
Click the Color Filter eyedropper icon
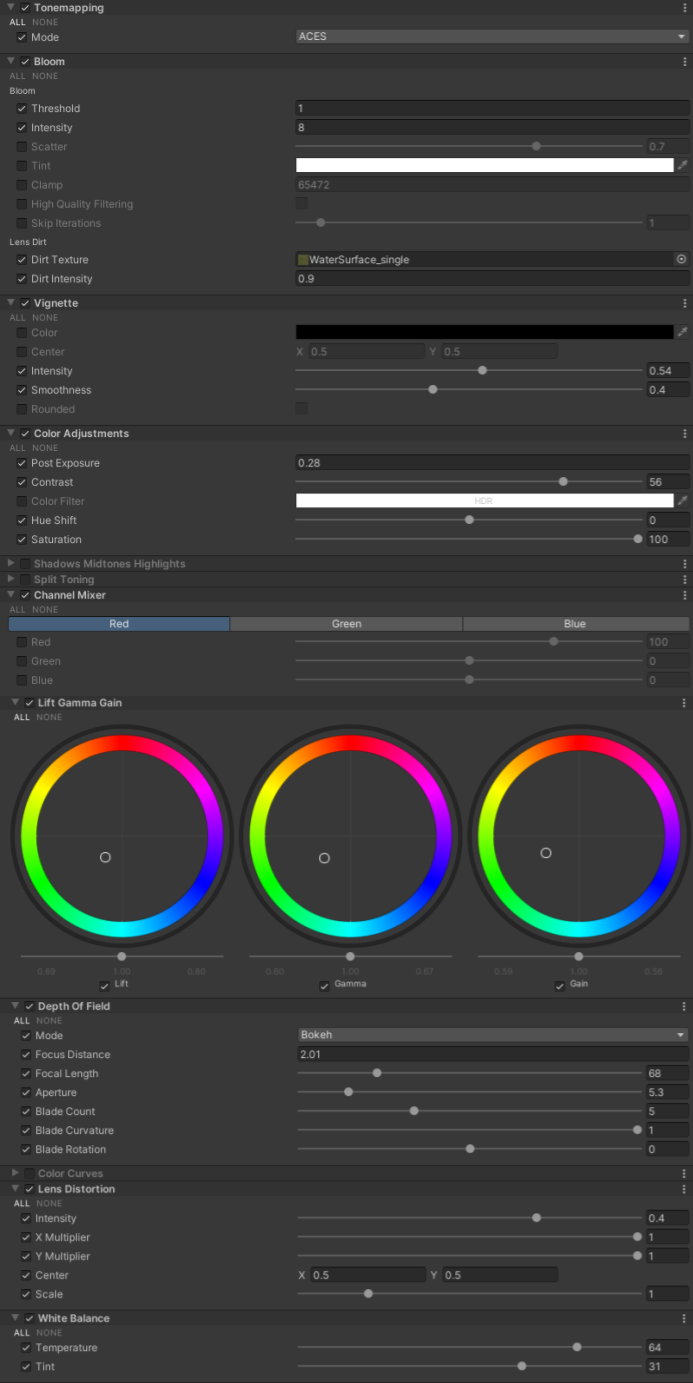click(x=683, y=502)
